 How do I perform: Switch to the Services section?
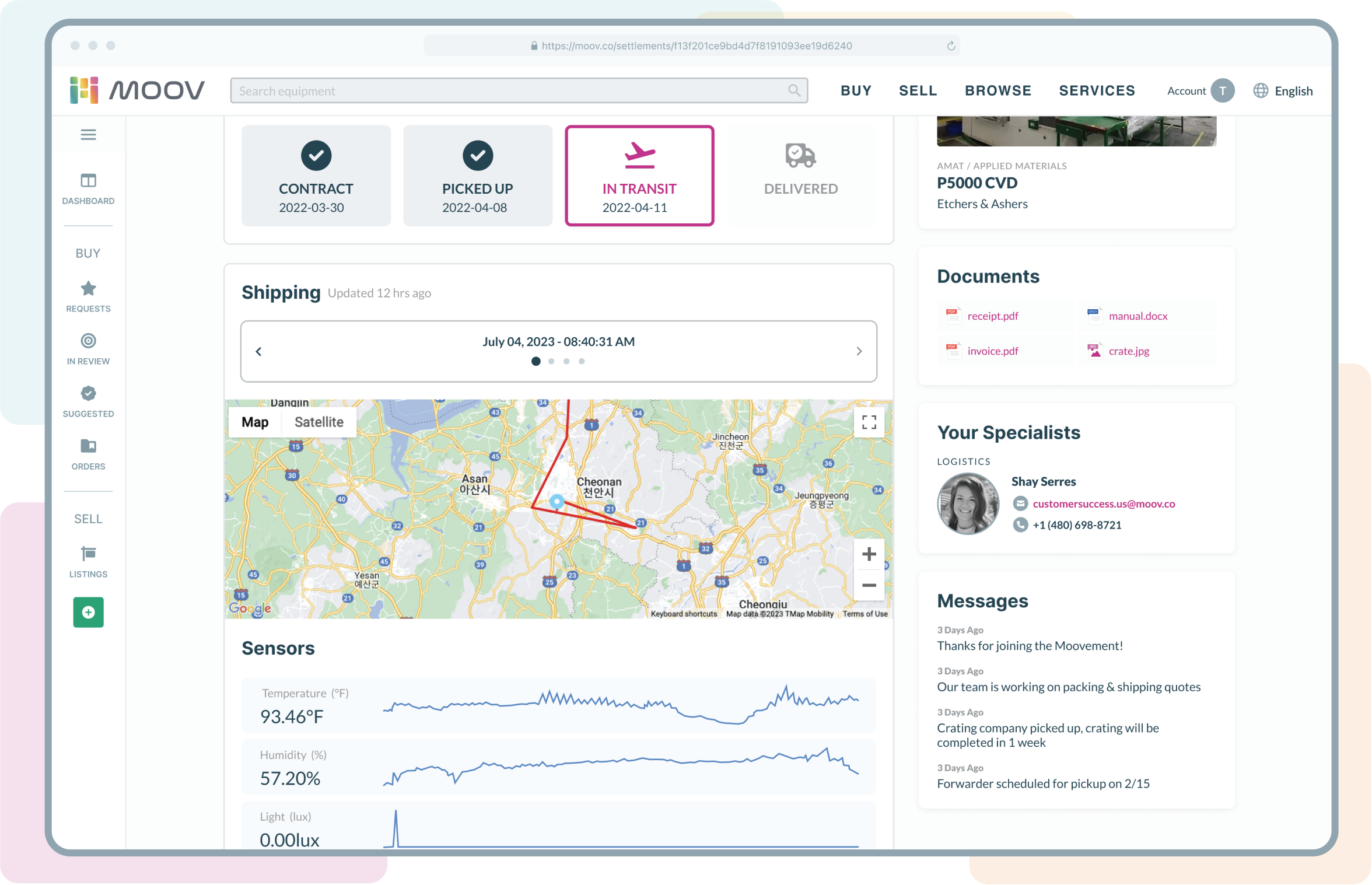(x=1097, y=90)
